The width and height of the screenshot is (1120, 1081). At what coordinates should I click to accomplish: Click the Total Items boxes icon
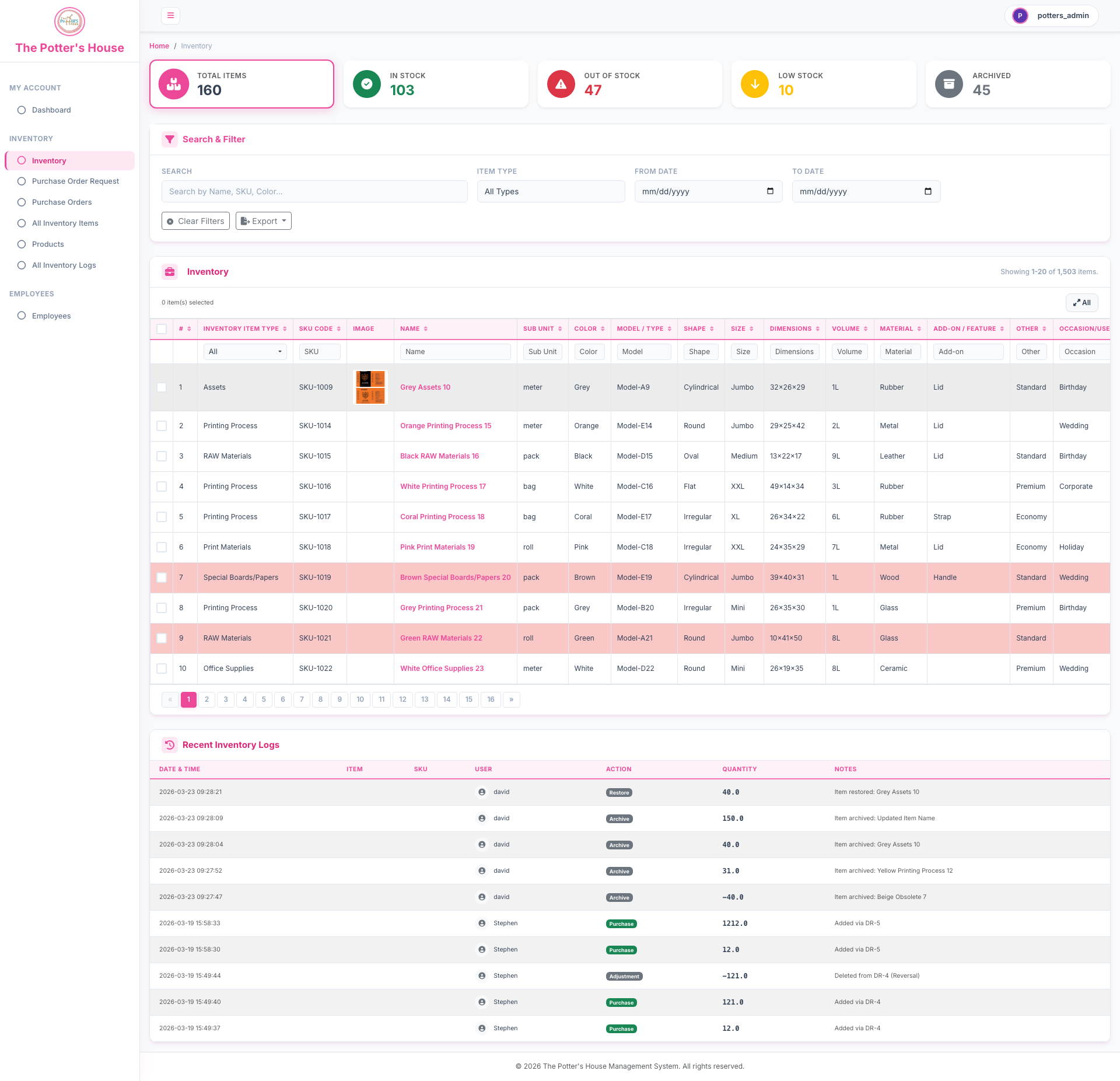[174, 84]
